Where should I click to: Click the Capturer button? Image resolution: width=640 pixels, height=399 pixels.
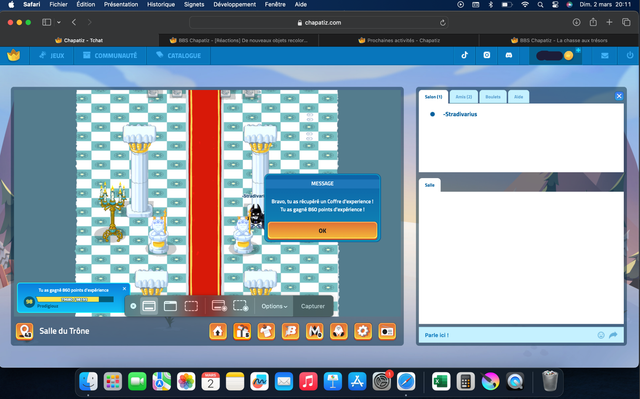(x=313, y=306)
